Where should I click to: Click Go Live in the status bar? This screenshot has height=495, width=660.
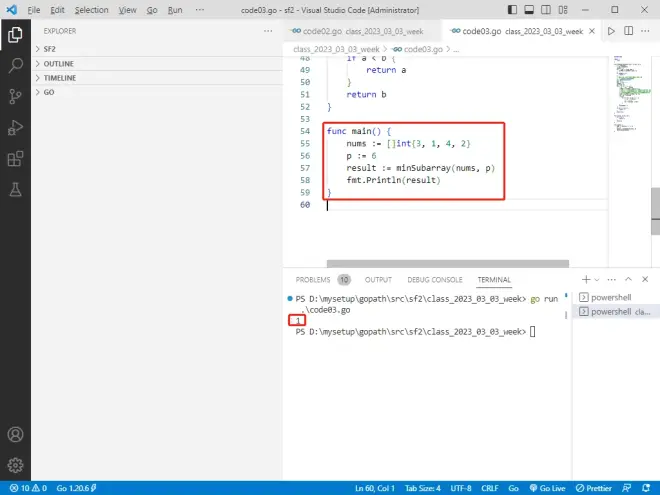point(552,487)
